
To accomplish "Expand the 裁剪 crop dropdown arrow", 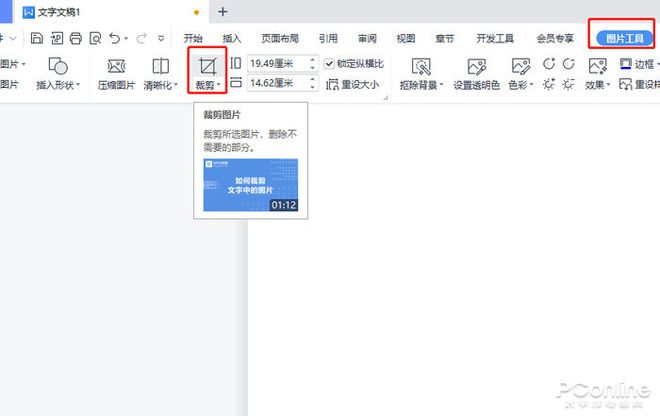I will click(219, 86).
